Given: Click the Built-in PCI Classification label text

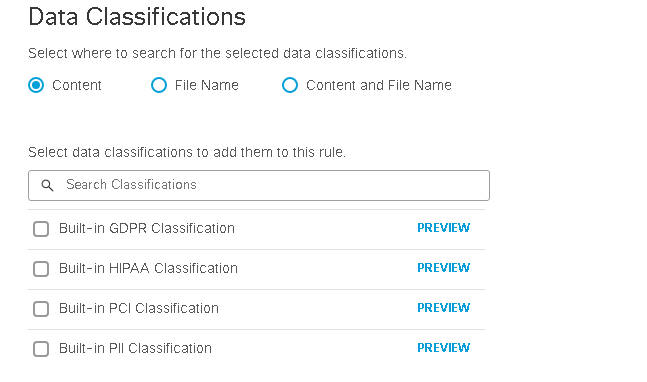Looking at the screenshot, I should point(139,309).
